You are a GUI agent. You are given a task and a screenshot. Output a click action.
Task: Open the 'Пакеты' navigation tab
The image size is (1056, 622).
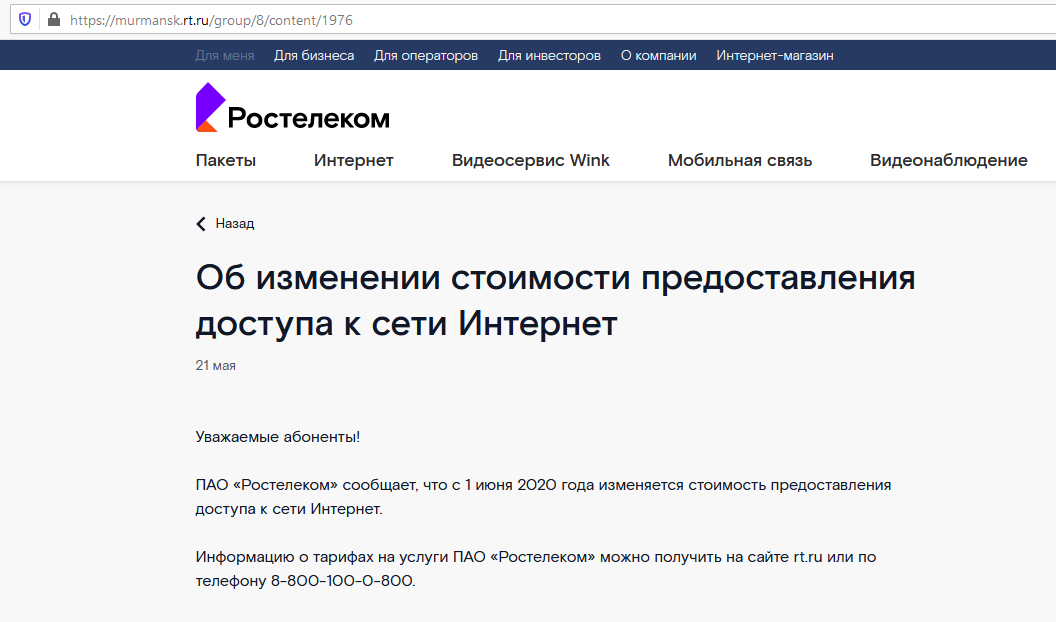click(x=226, y=160)
